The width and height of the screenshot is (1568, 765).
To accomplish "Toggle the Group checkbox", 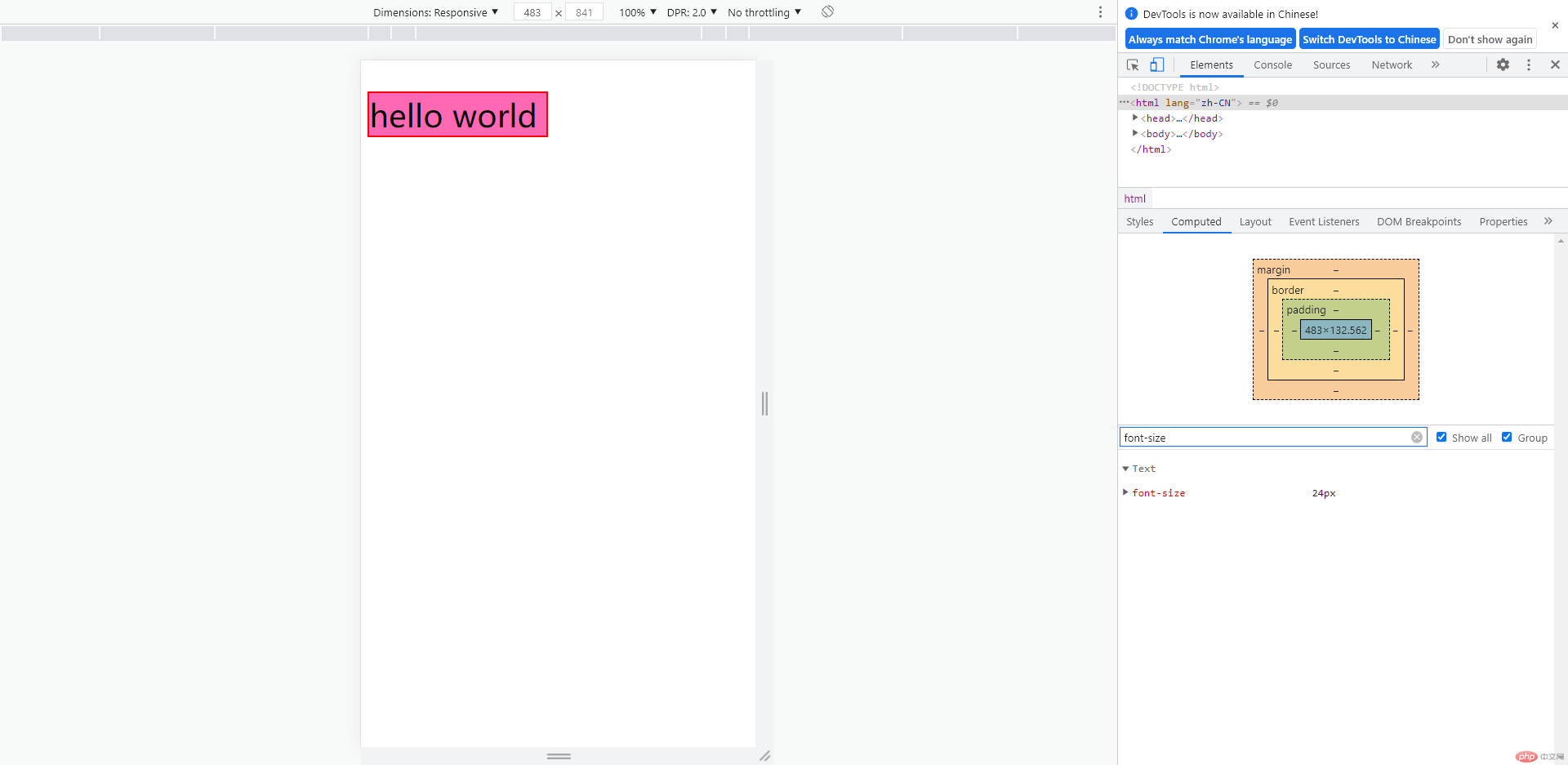I will point(1507,437).
